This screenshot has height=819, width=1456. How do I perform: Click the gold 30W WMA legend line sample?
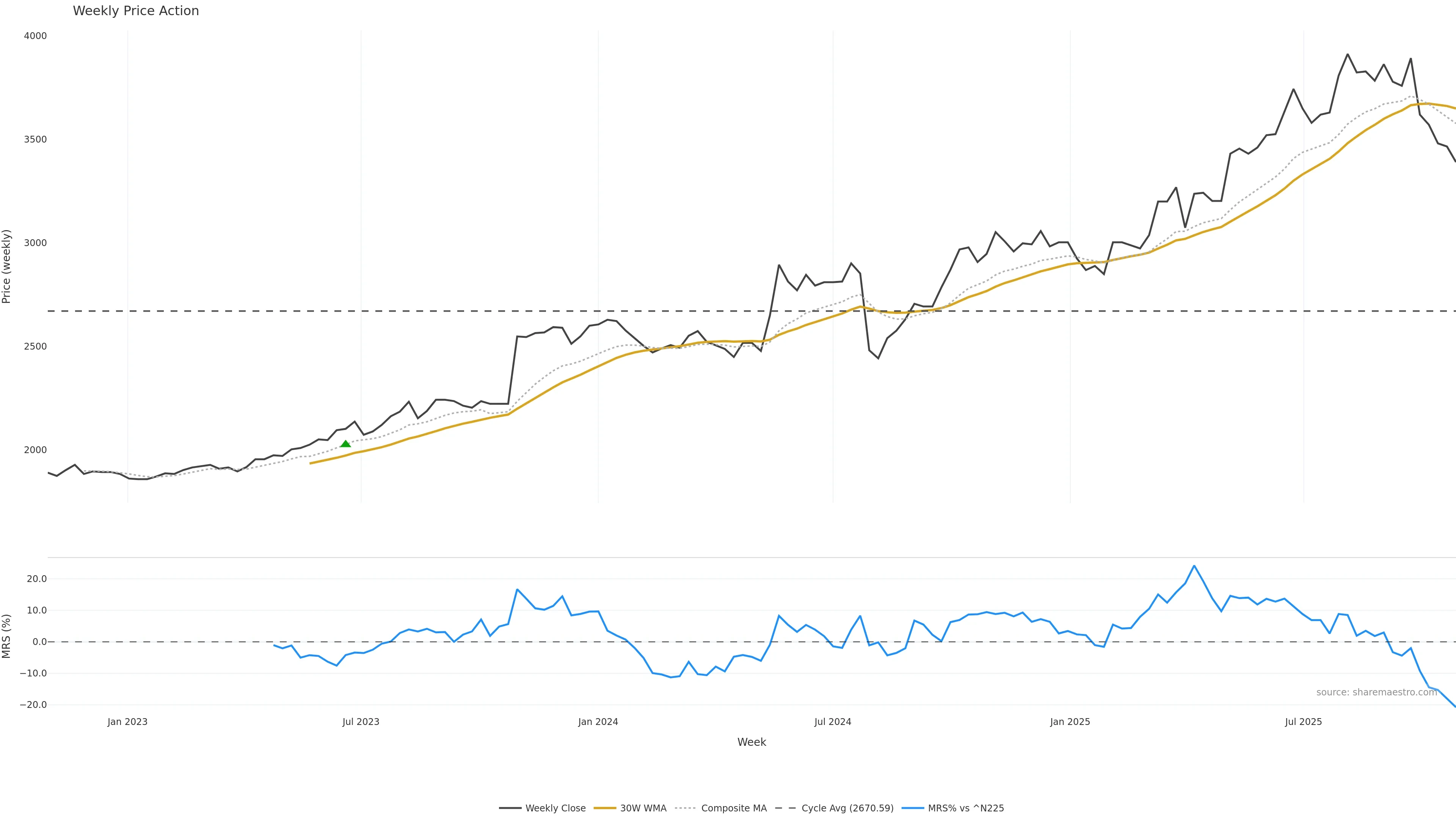pos(604,808)
